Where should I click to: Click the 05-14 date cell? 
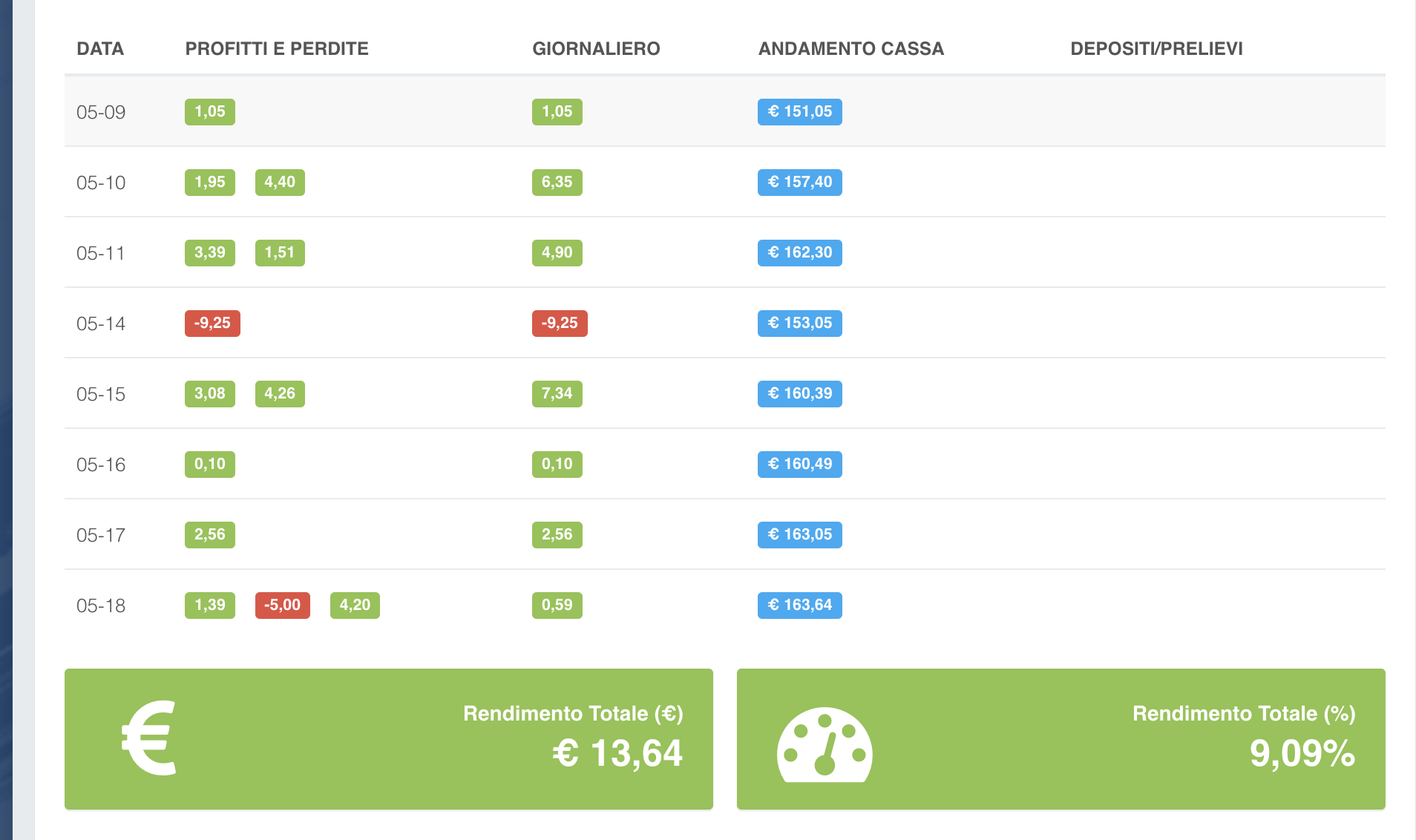pos(101,324)
